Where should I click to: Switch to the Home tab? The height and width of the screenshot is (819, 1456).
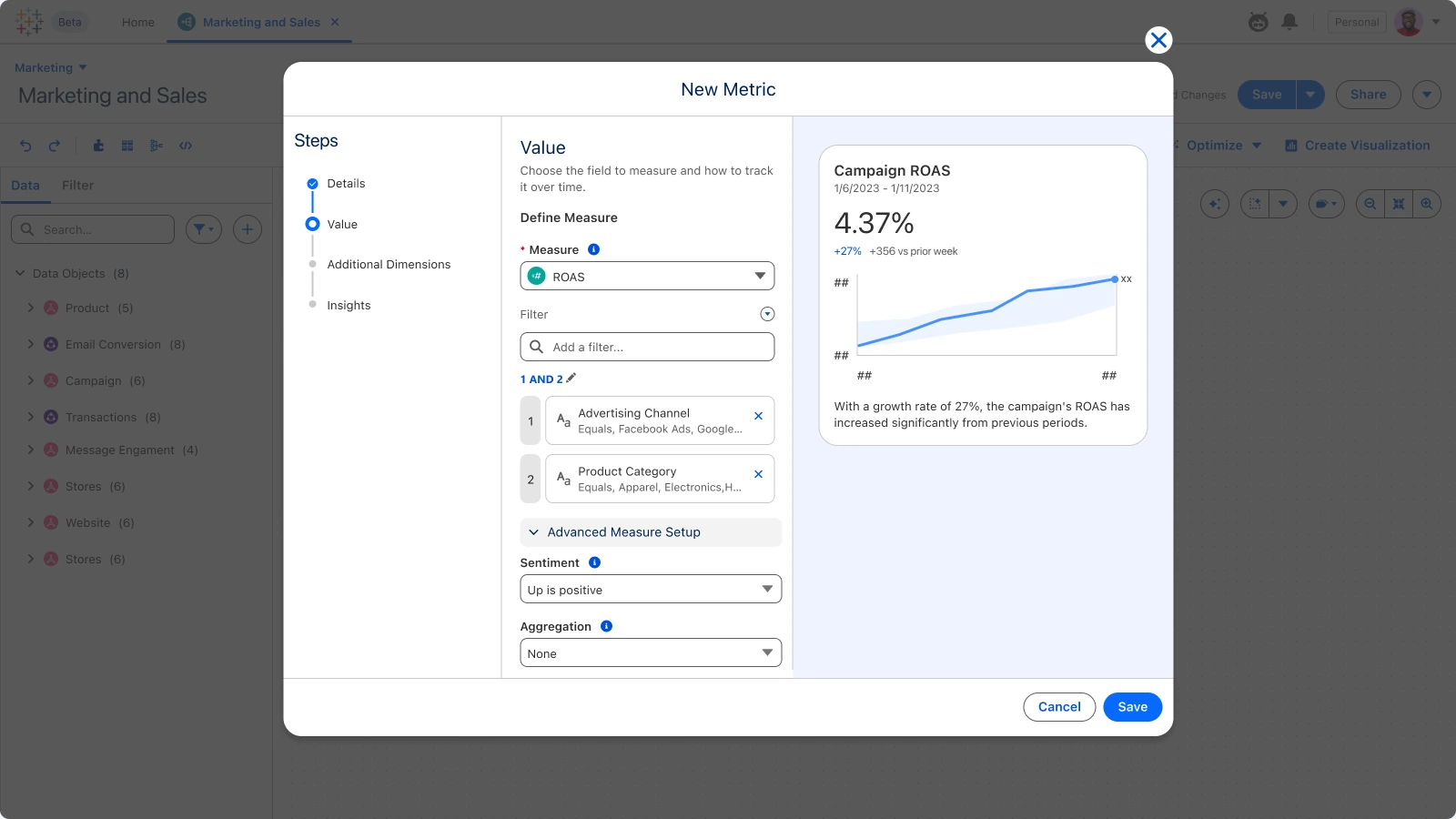(138, 22)
